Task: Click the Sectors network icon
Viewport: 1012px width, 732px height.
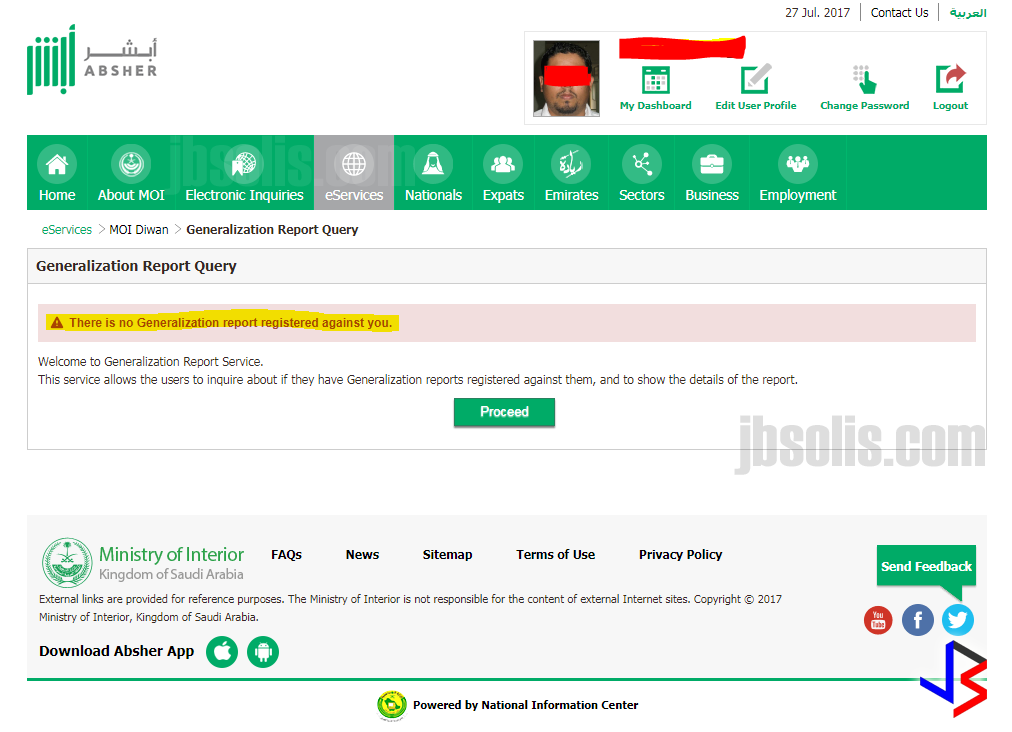Action: tap(642, 164)
